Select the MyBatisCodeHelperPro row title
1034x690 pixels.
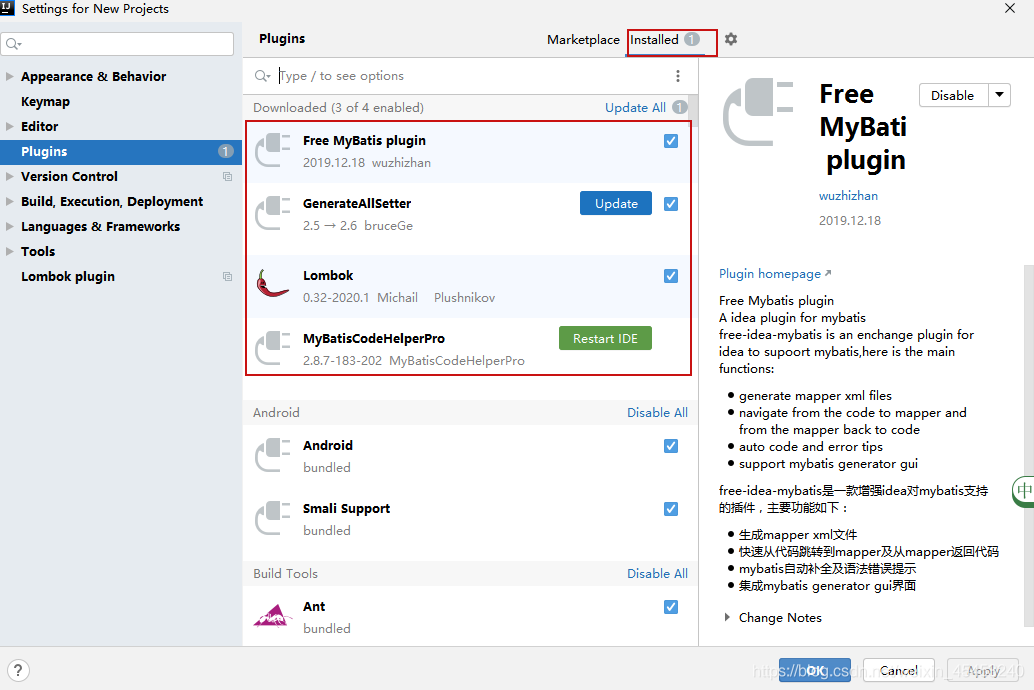click(x=374, y=338)
